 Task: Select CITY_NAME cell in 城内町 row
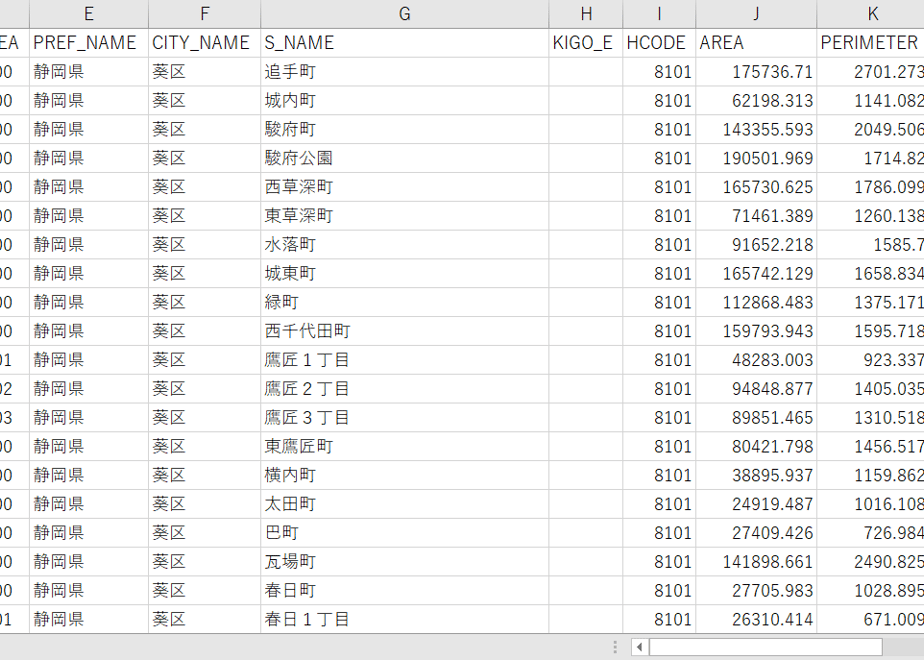coord(204,100)
